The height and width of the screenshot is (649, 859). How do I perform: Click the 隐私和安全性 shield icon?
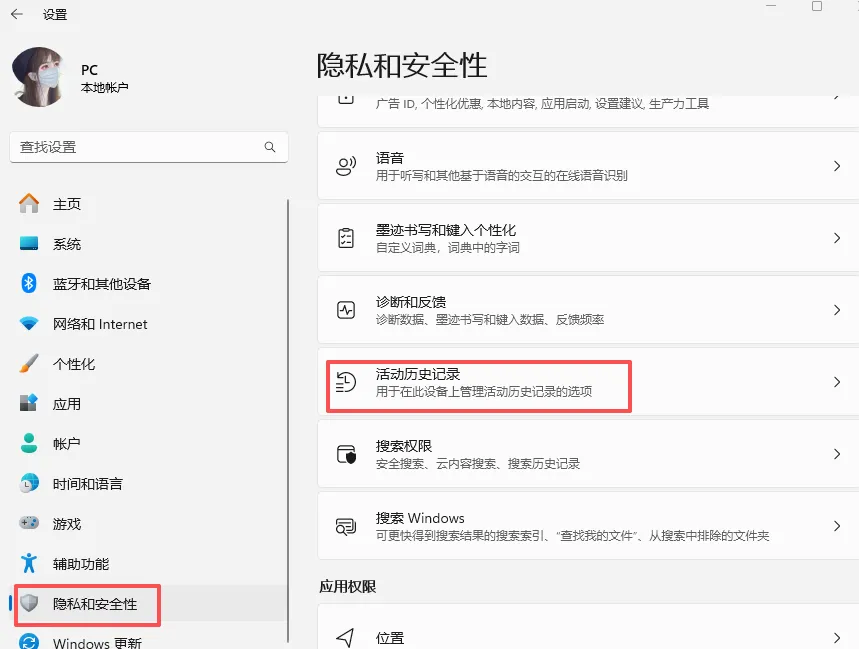pyautogui.click(x=29, y=604)
